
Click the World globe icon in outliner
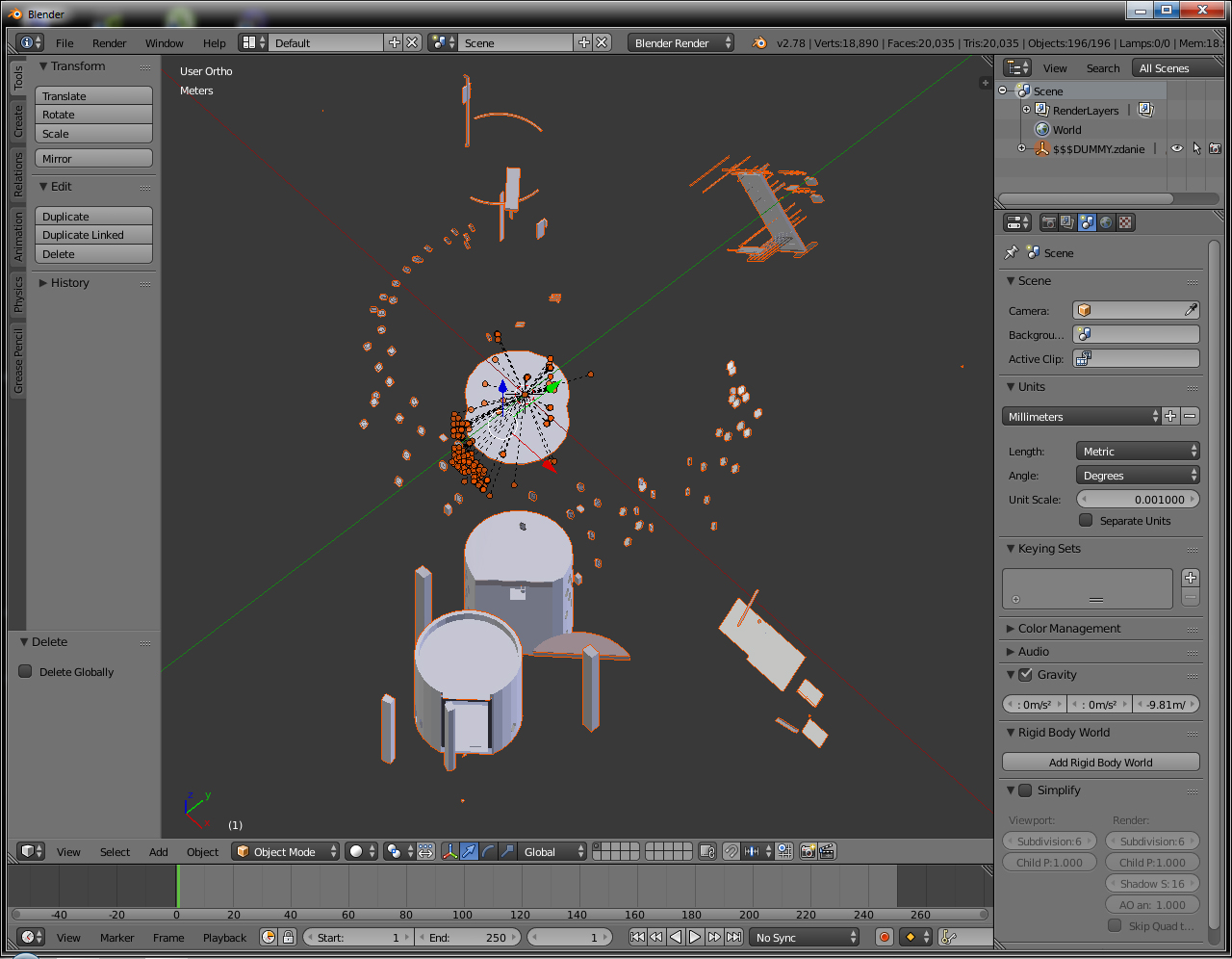point(1041,129)
